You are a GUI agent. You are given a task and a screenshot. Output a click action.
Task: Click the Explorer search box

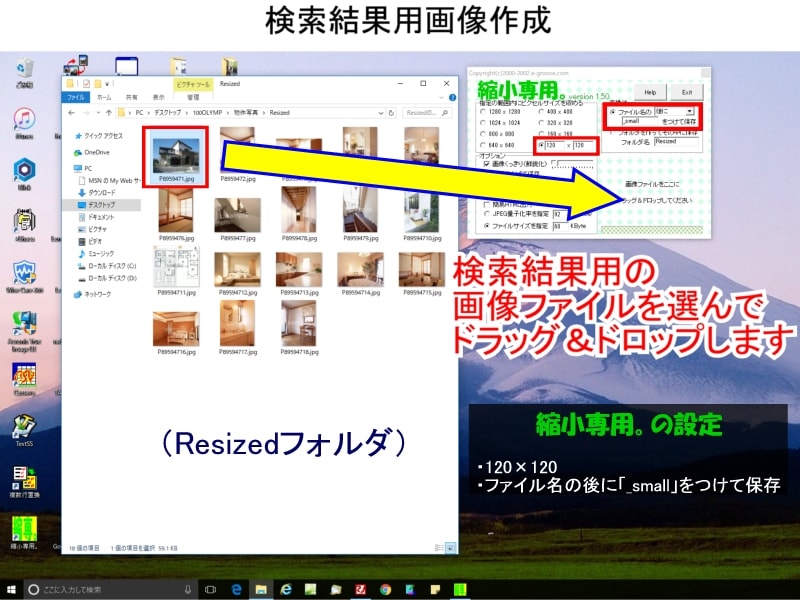tap(427, 113)
